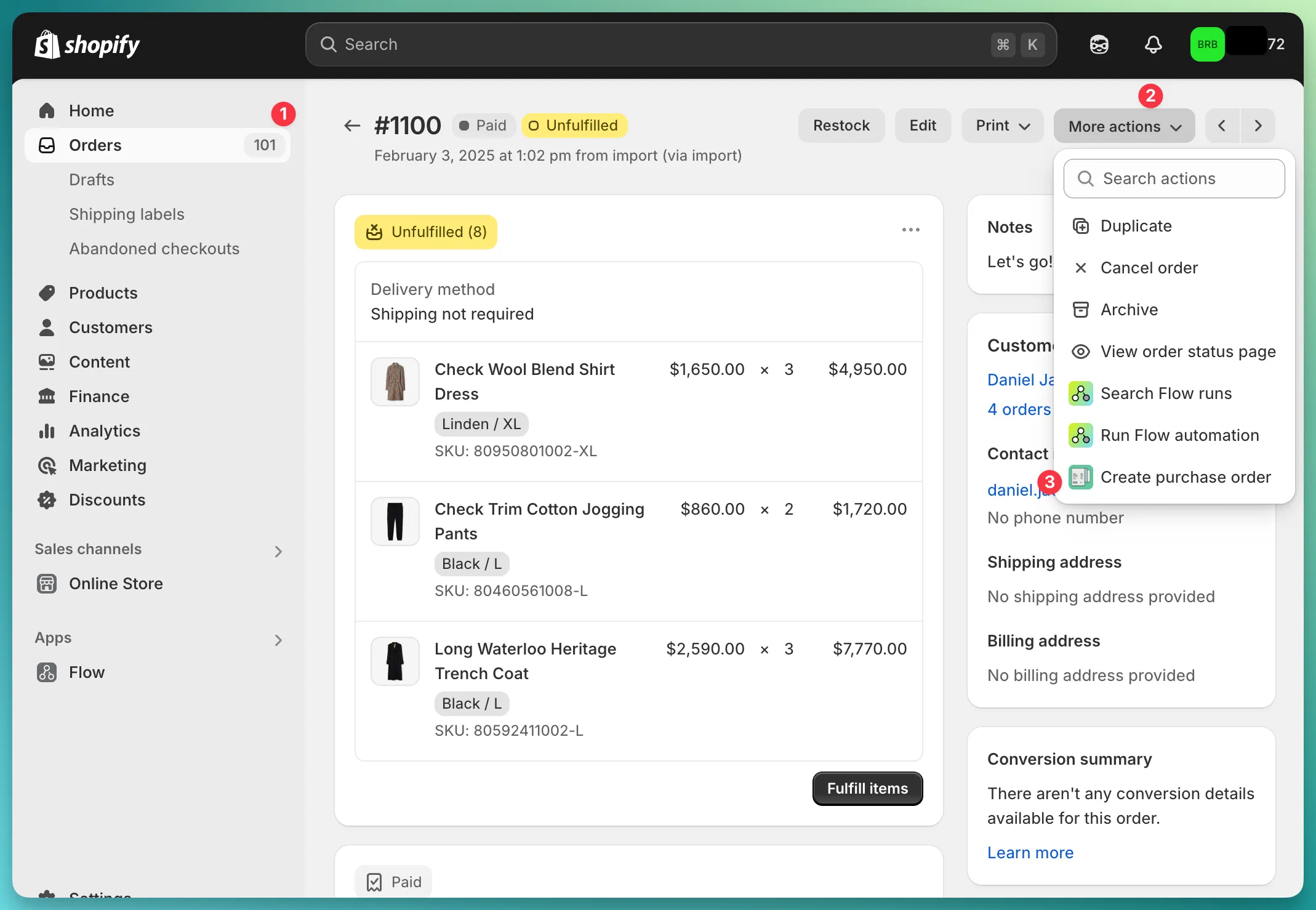Open the Sidekick assistant icon
Viewport: 1316px width, 910px height.
1099,44
